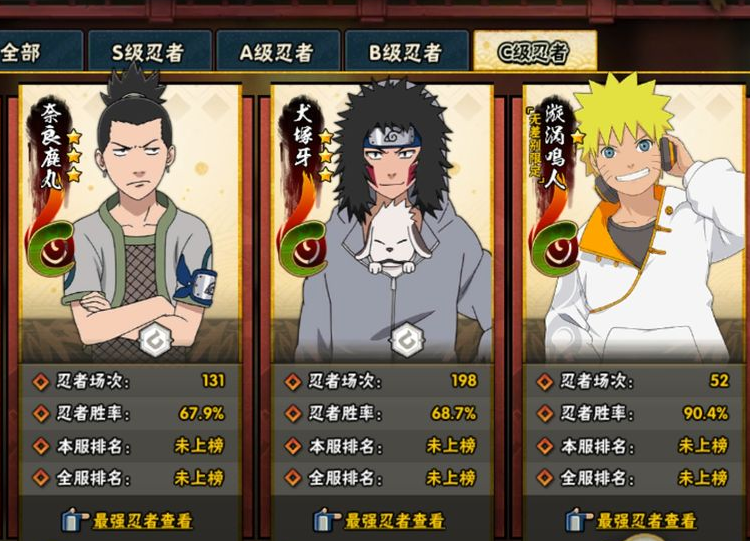This screenshot has width=750, height=541.
Task: Click the three stars beside 犬塚牙 name
Action: (326, 156)
